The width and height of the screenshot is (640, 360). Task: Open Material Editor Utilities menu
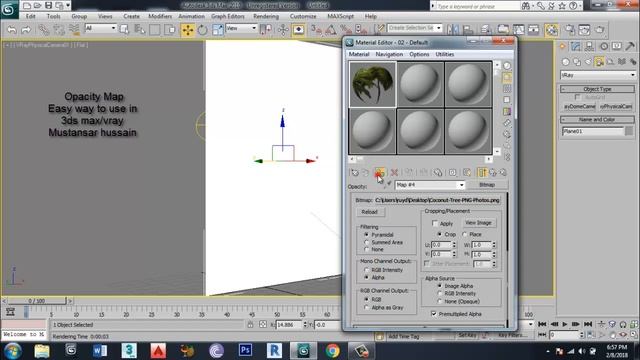pos(445,54)
